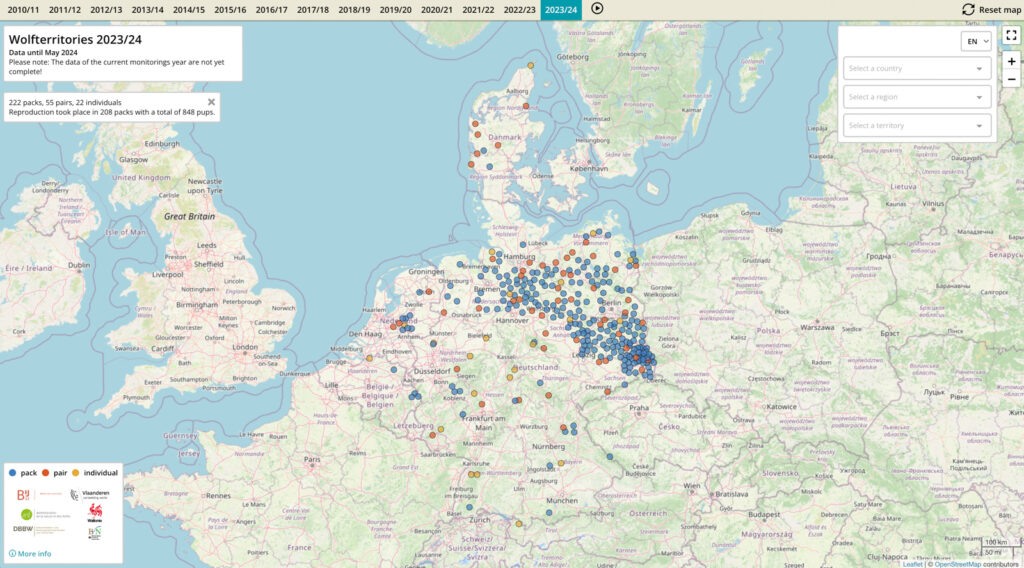Click the Vlaanderen partner logo
1024x568 pixels.
pos(89,495)
